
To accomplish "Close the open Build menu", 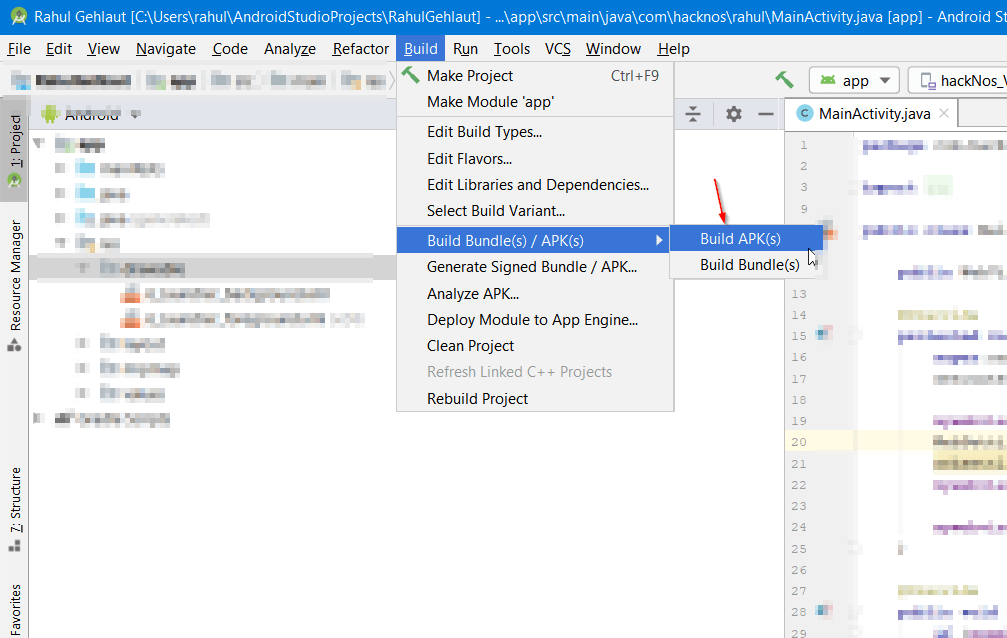I will [421, 49].
